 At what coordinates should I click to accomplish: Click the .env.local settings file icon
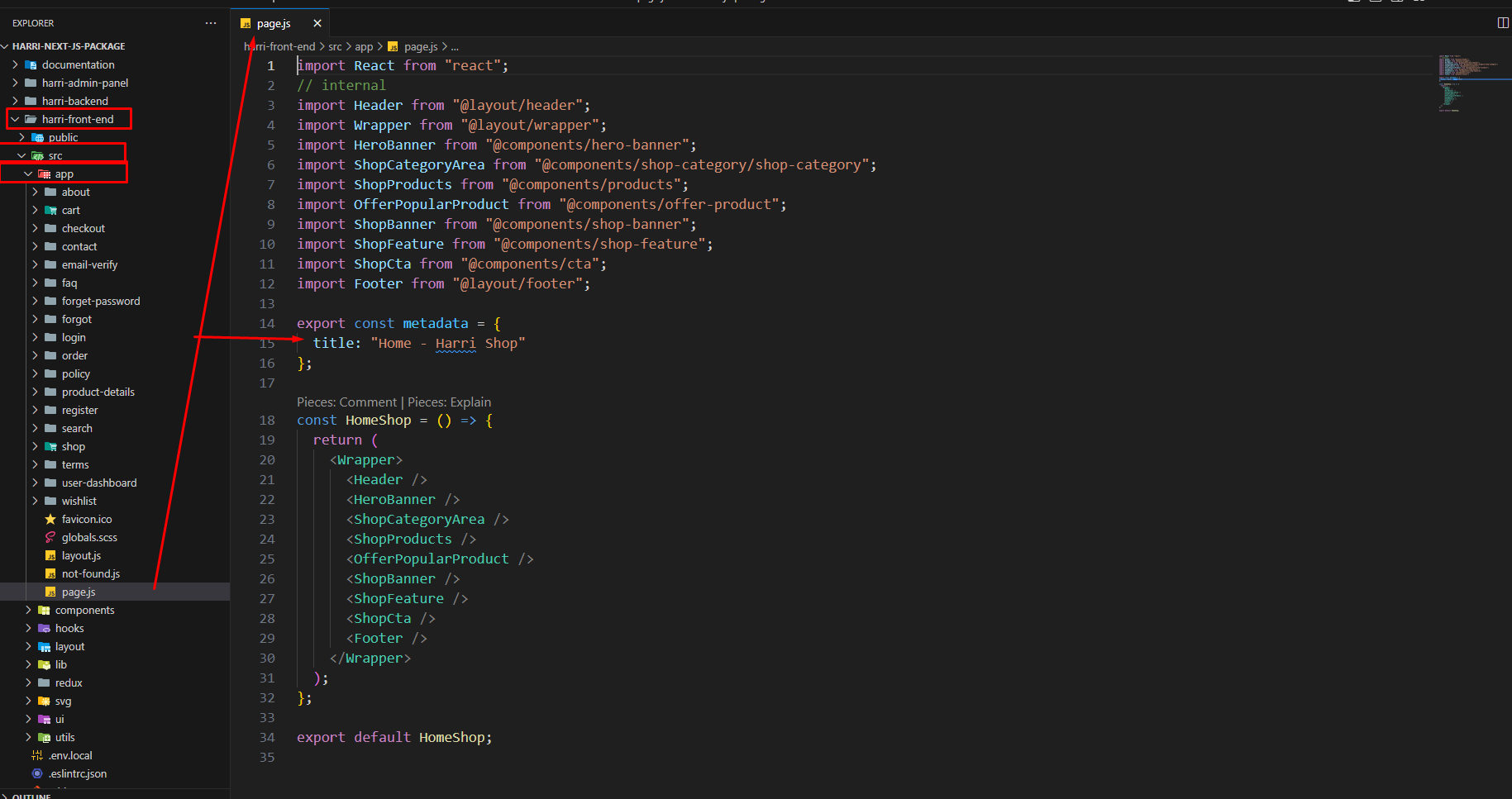[37, 755]
